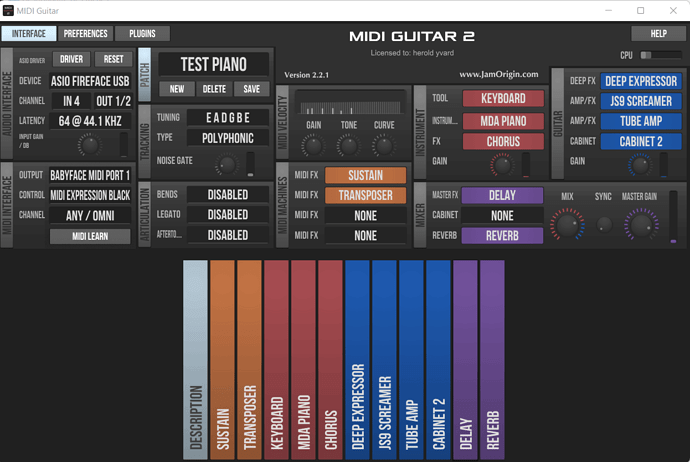Click the NOISE GATE knob
This screenshot has width=690, height=462.
point(227,165)
